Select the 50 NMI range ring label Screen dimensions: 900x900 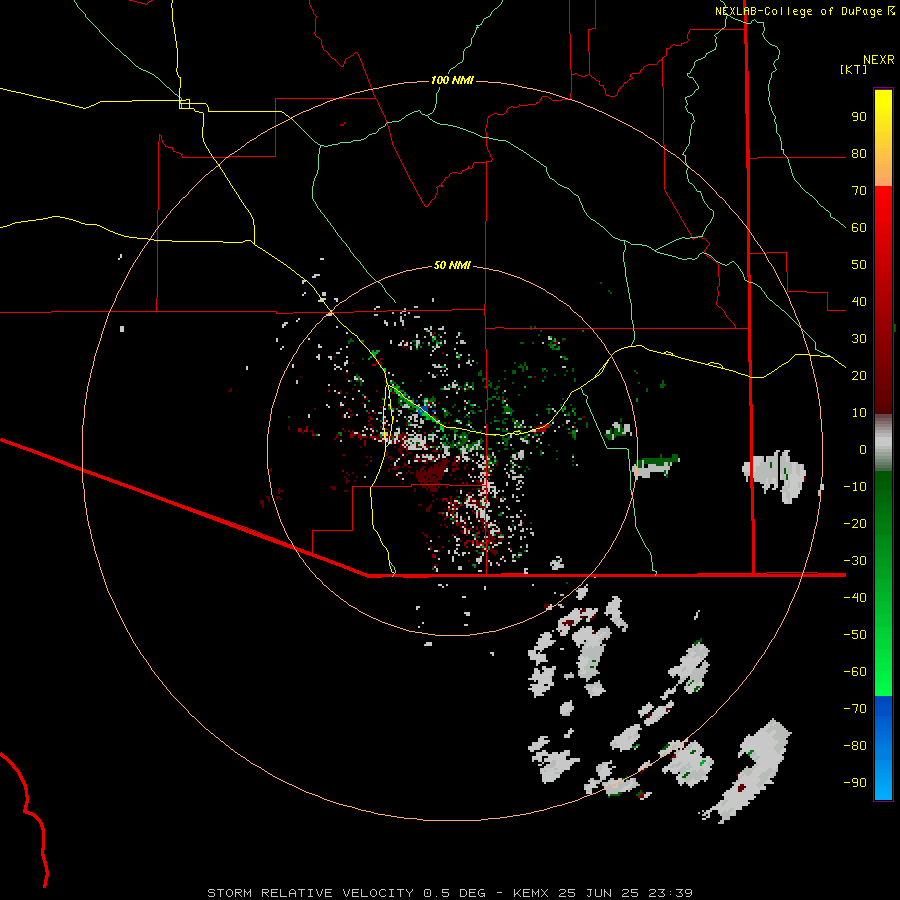pos(452,265)
